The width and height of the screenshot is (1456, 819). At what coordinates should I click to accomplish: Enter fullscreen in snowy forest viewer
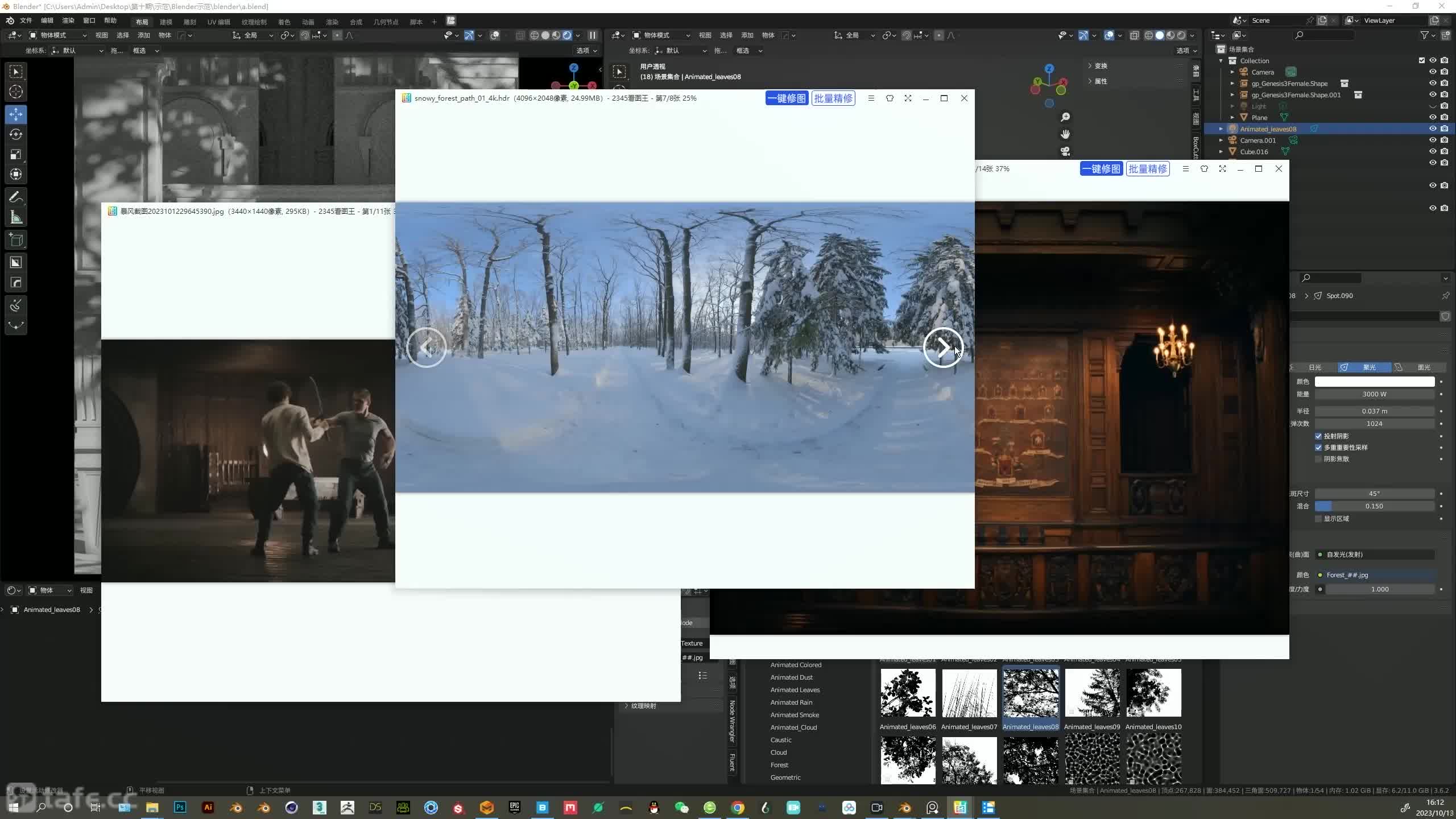(x=908, y=98)
